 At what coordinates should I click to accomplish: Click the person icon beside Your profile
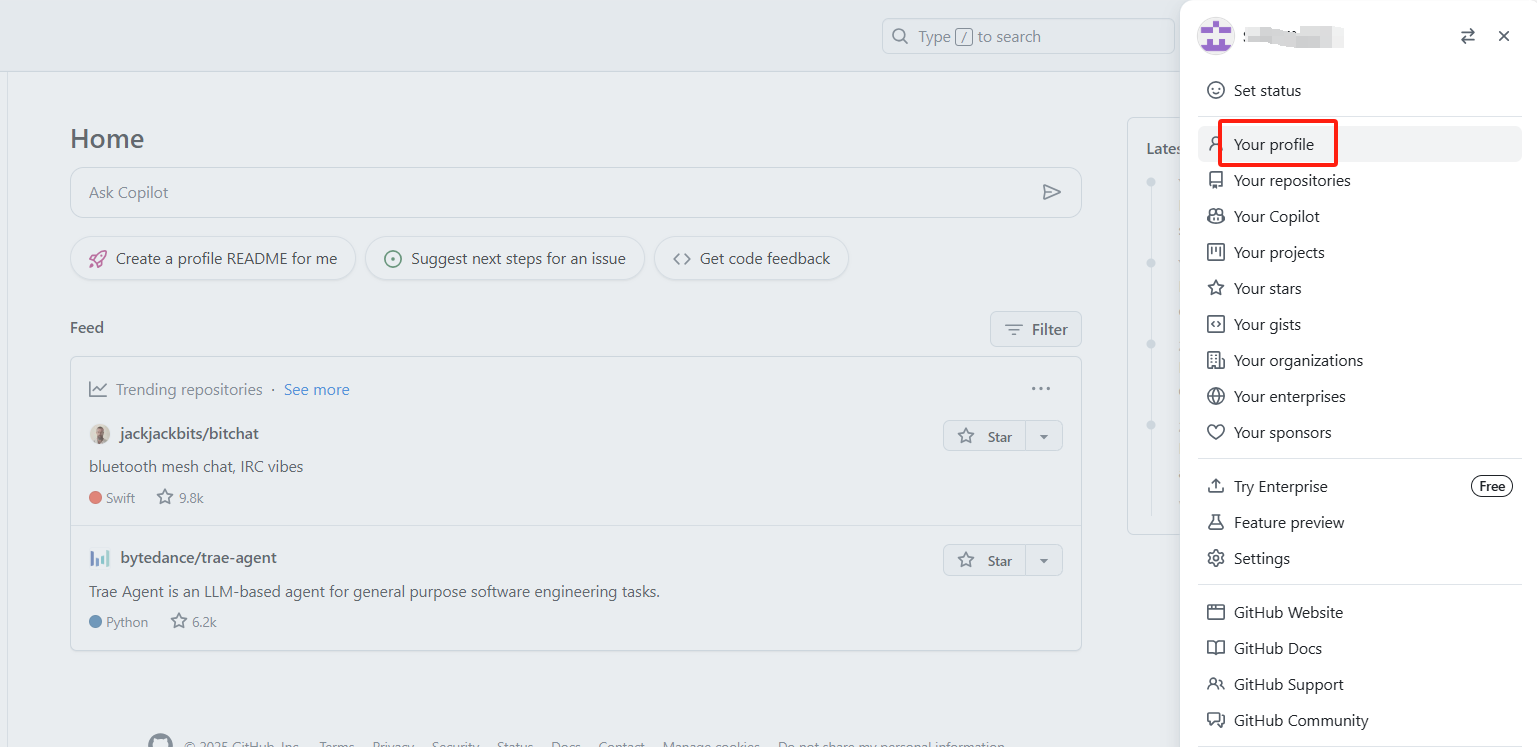pos(1216,144)
